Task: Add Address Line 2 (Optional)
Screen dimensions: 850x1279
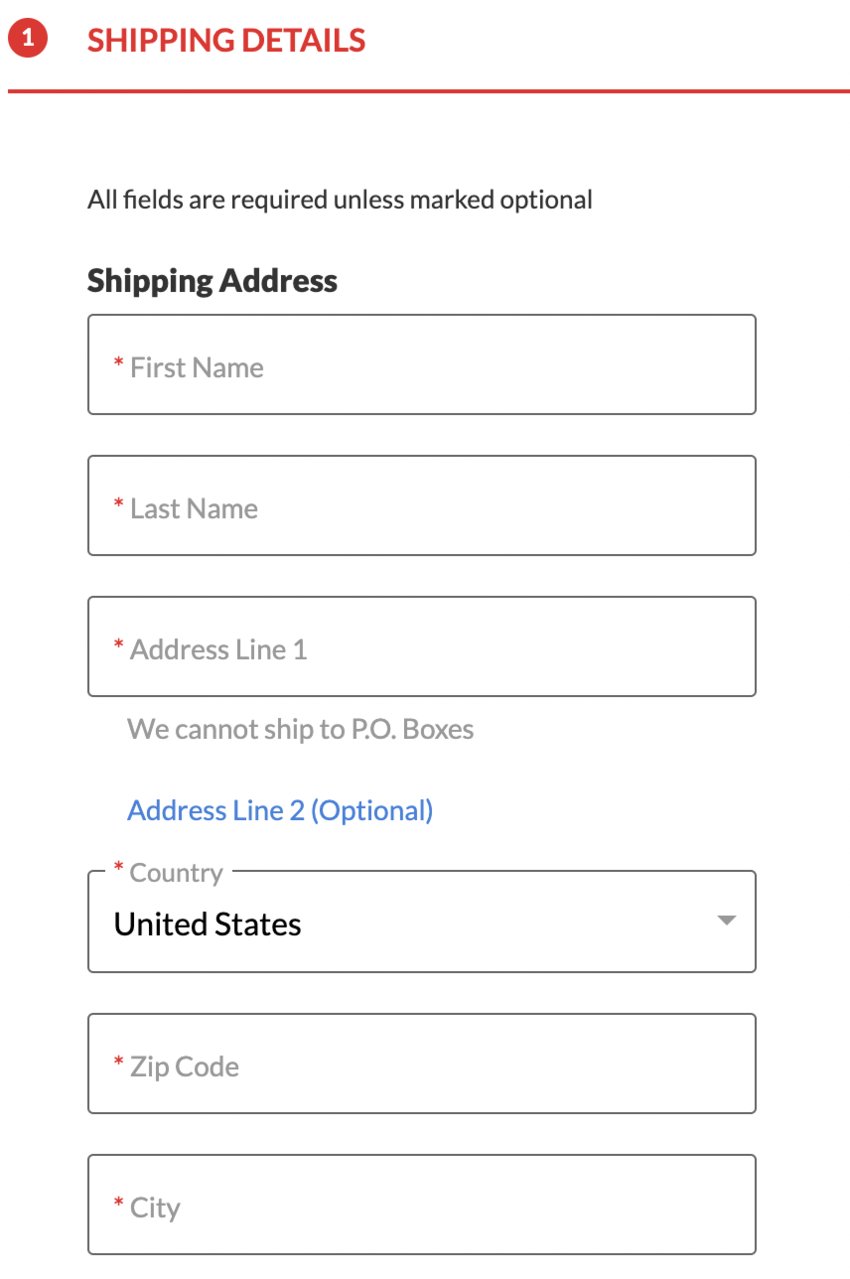Action: 280,810
